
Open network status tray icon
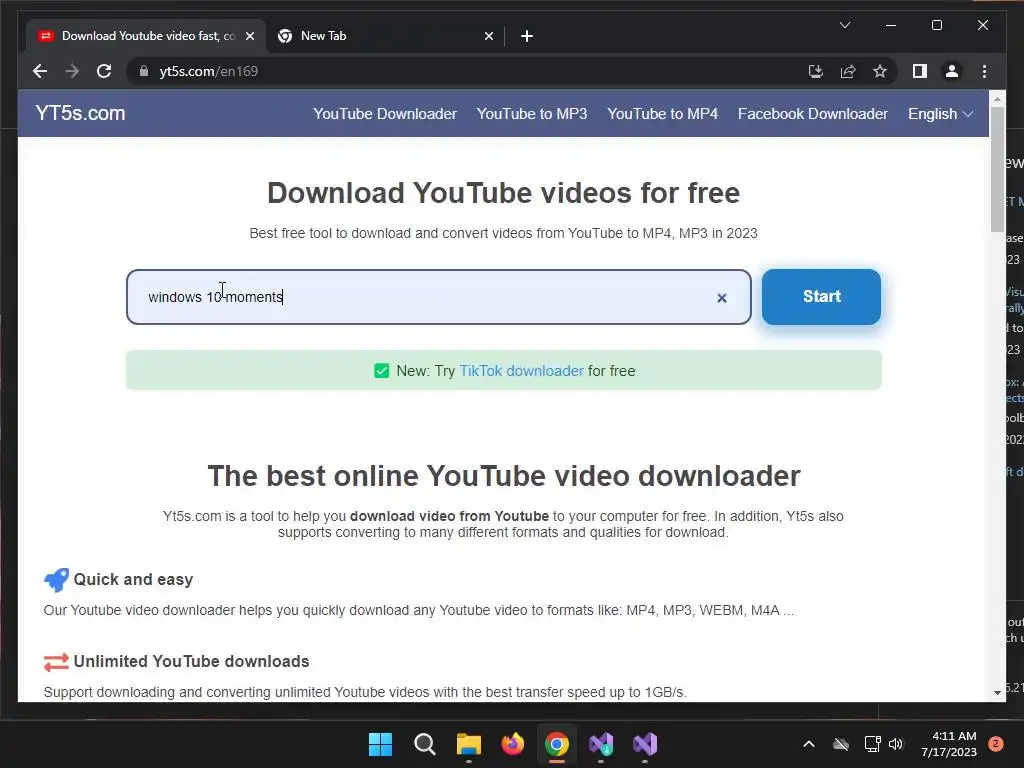pos(872,744)
